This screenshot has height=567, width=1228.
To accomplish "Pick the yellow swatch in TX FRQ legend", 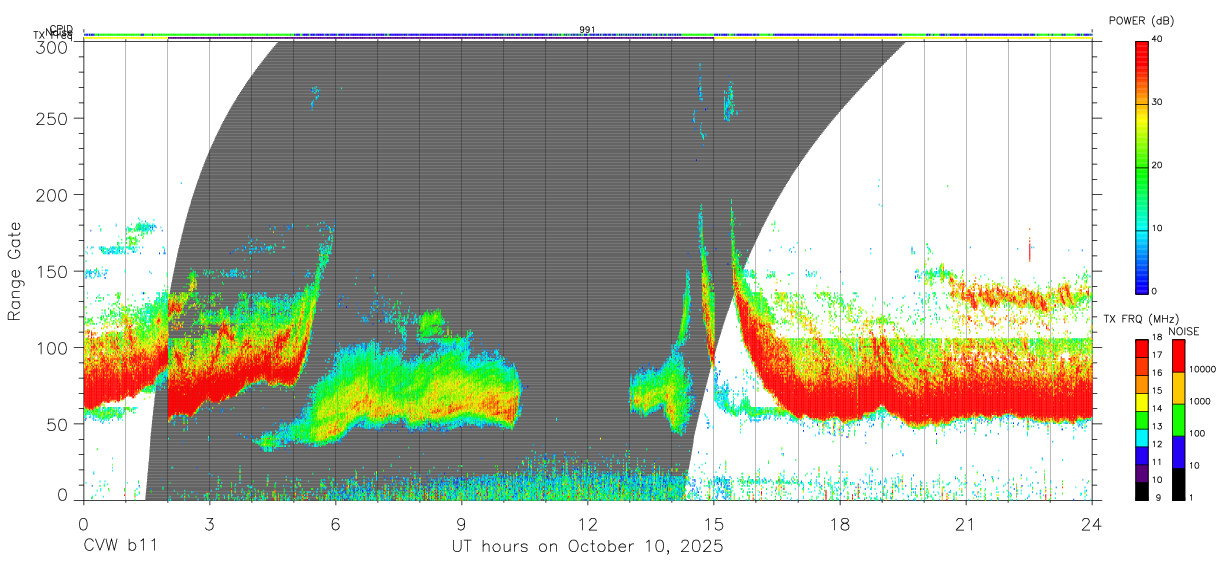I will 1142,402.
